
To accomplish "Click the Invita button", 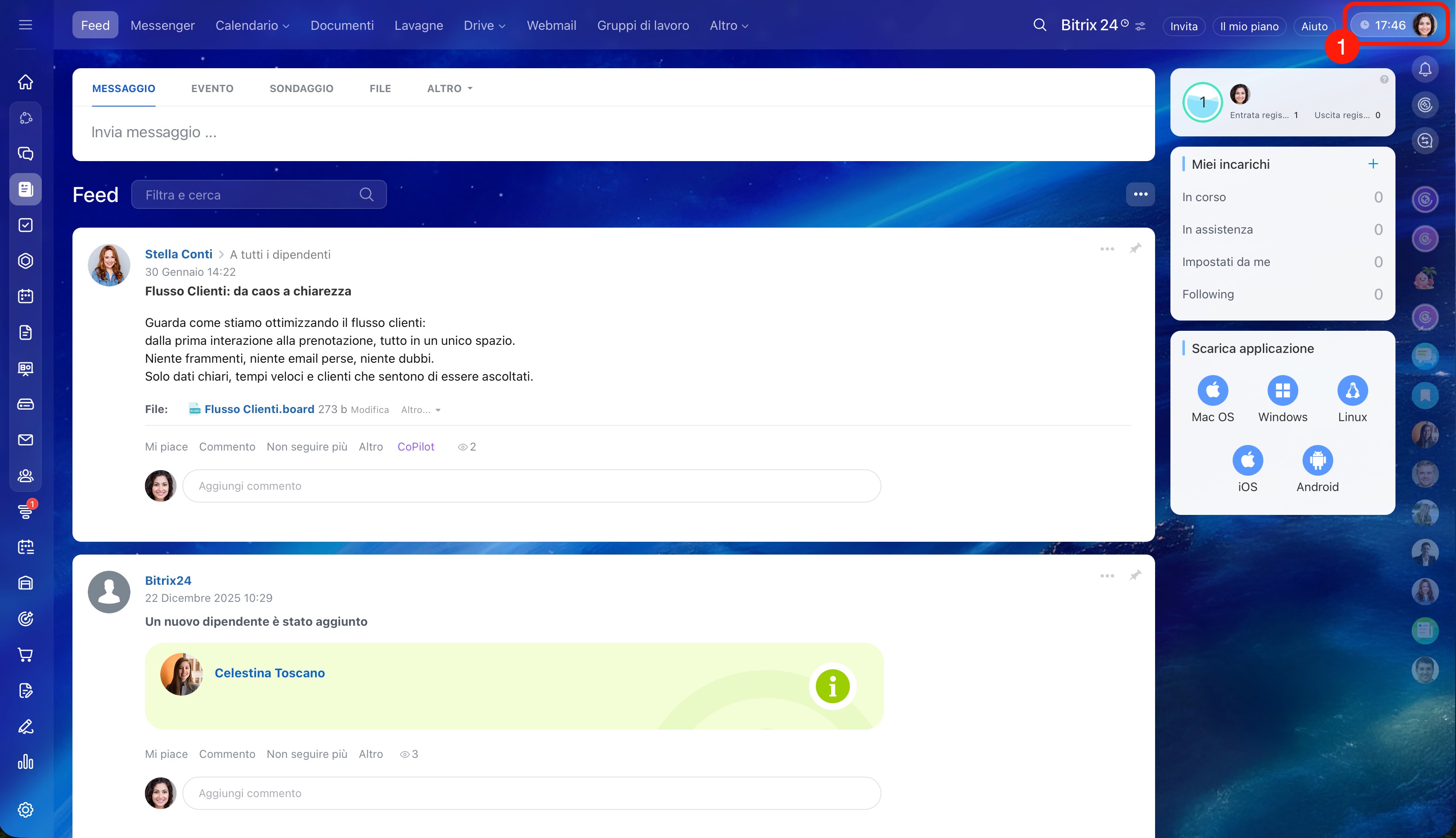I will pyautogui.click(x=1183, y=26).
